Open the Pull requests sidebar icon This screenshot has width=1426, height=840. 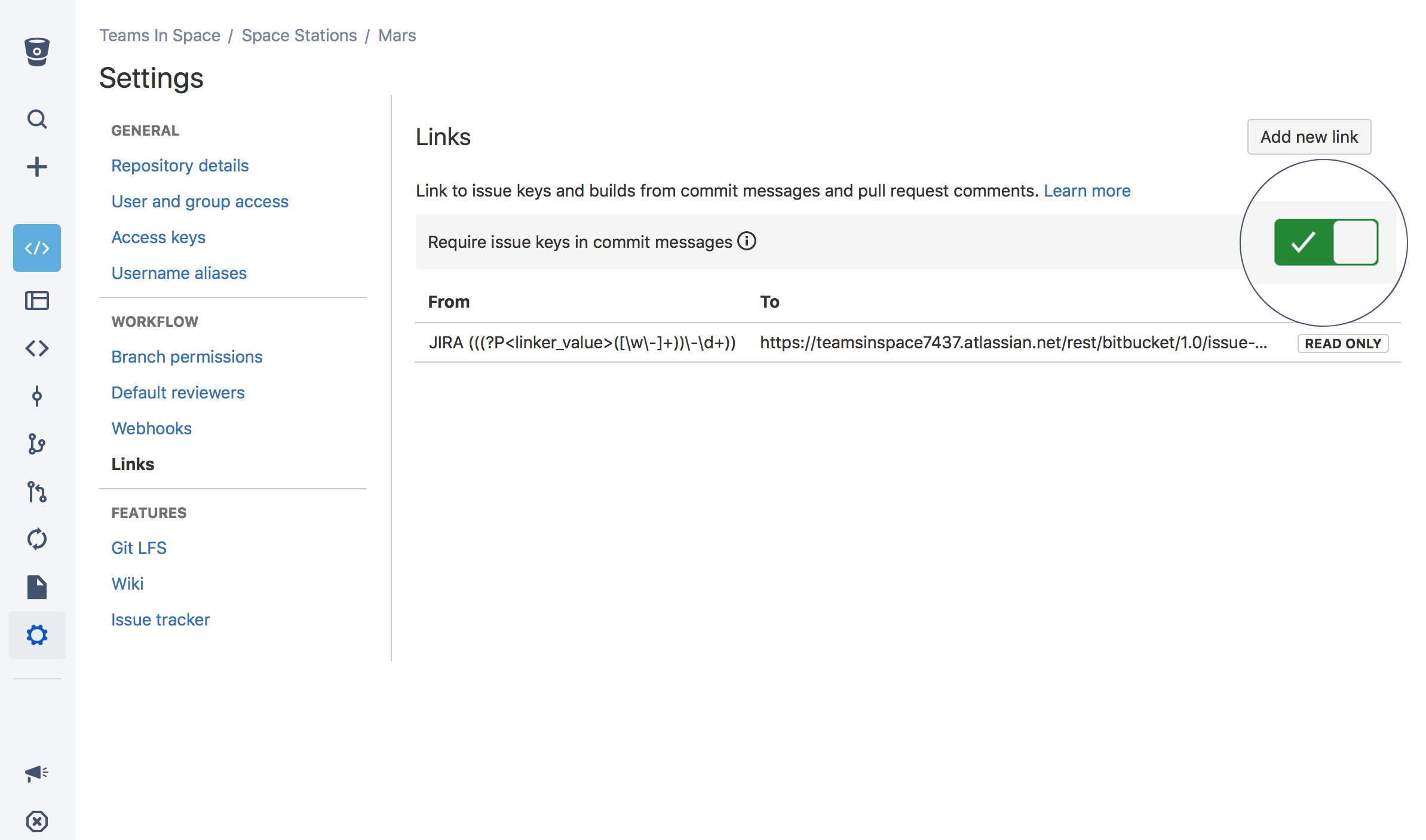point(36,492)
